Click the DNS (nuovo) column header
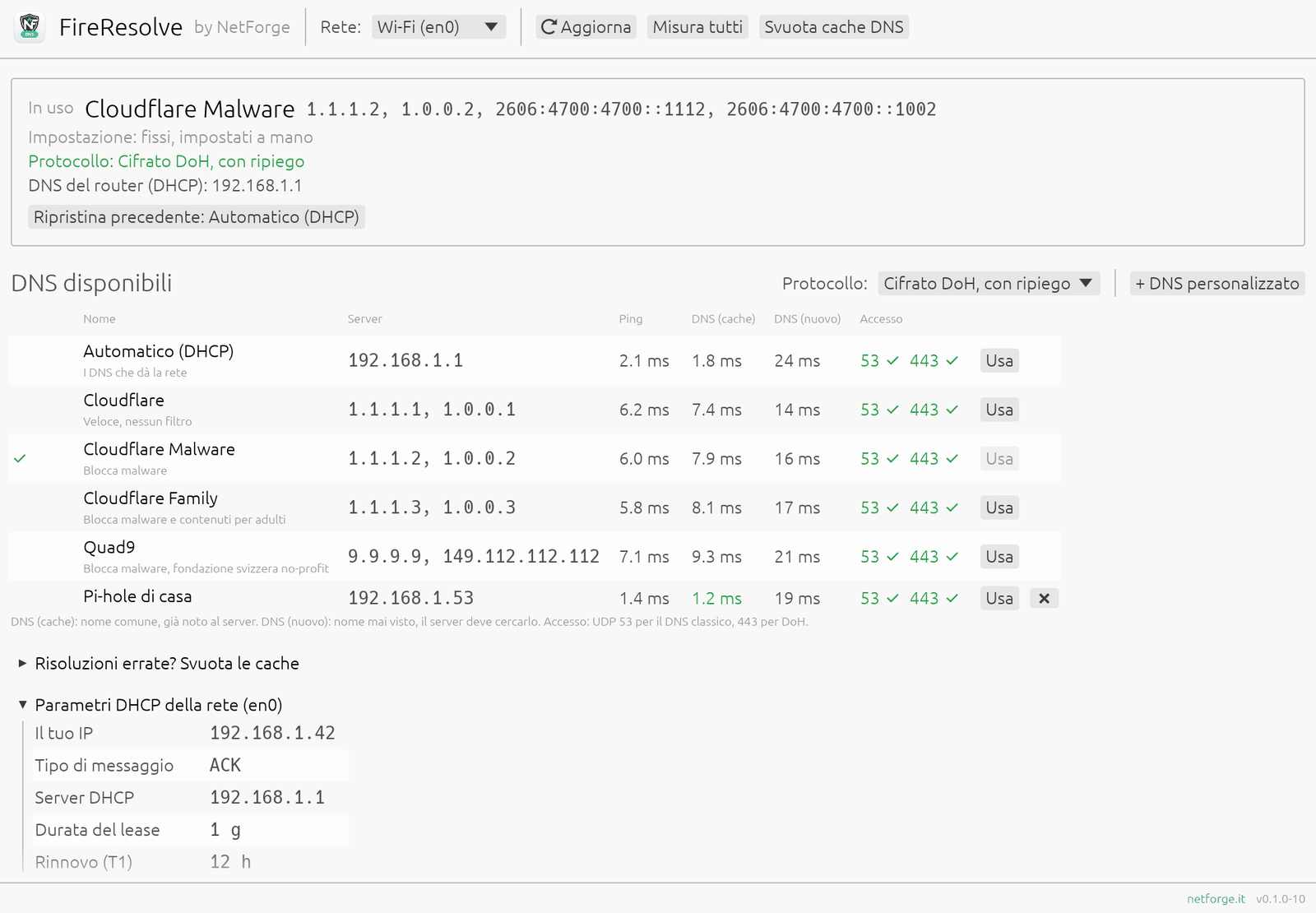The image size is (1316, 913). point(807,319)
